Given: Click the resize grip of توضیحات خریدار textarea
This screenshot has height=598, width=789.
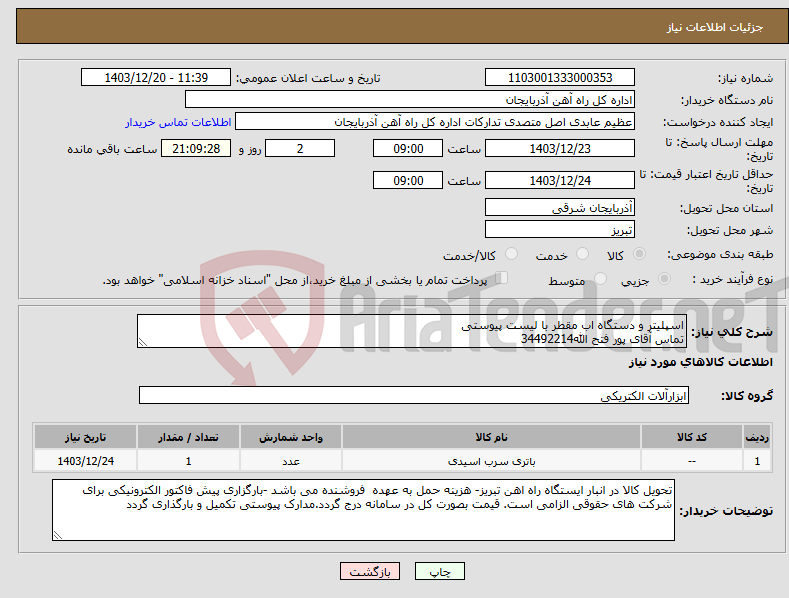Looking at the screenshot, I should tap(58, 535).
